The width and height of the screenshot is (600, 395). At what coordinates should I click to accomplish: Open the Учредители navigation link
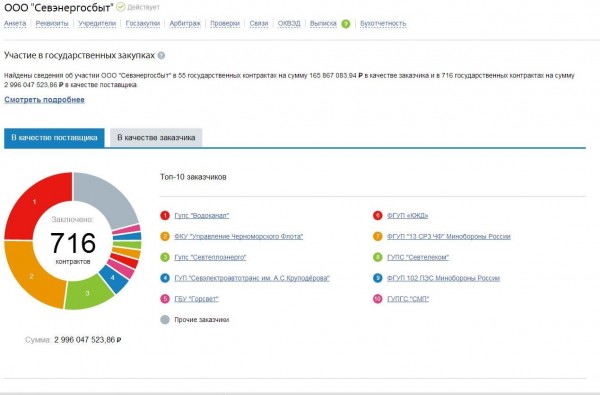[x=97, y=23]
